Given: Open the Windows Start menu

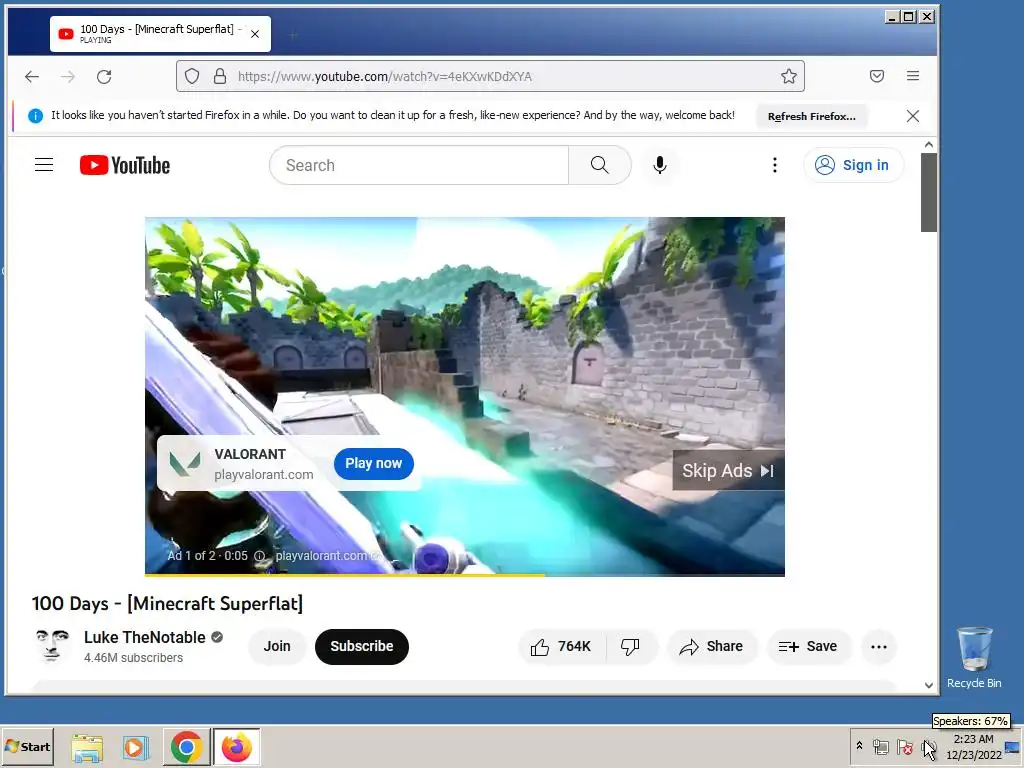Looking at the screenshot, I should (x=27, y=746).
